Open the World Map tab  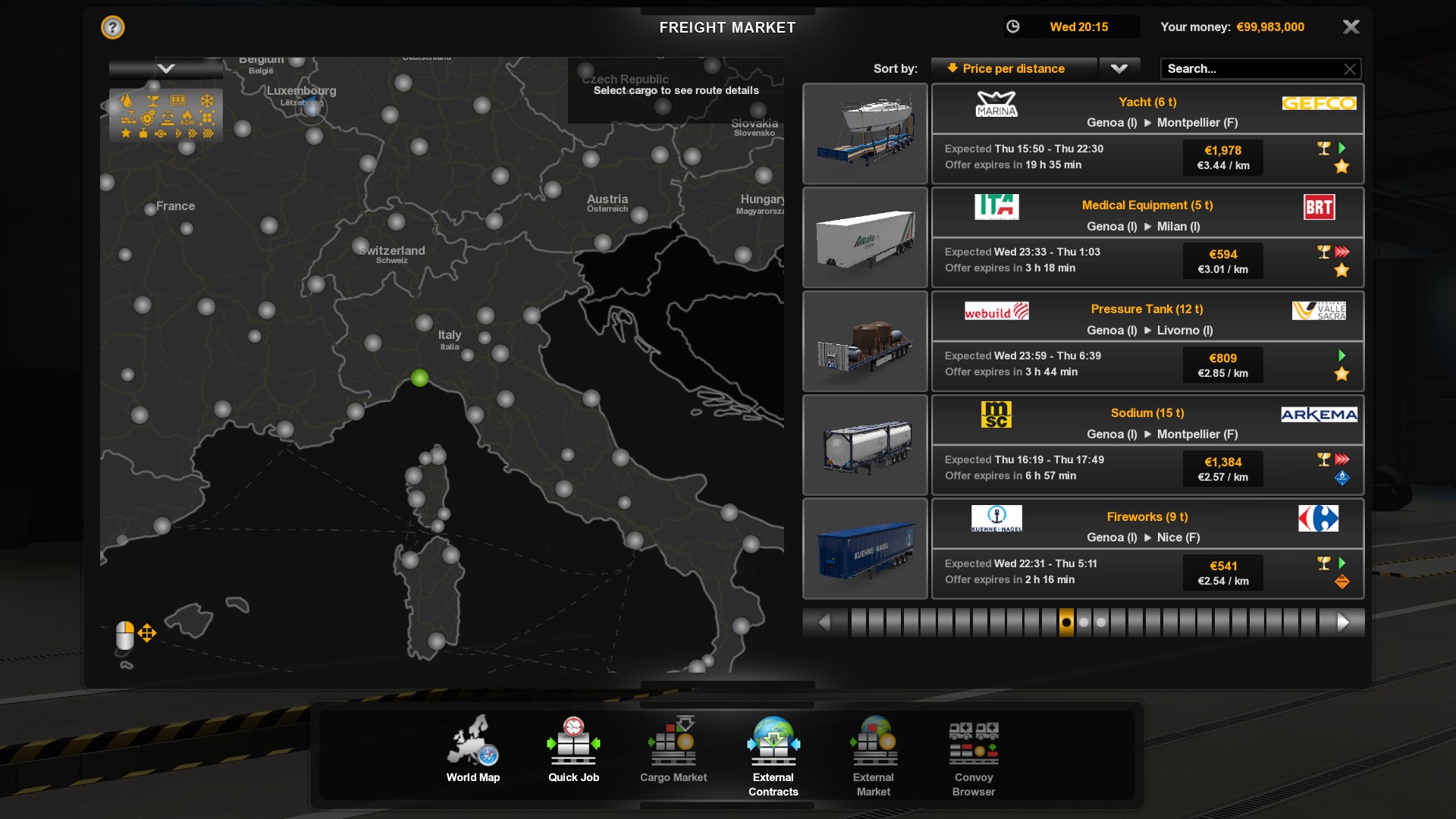[x=473, y=749]
